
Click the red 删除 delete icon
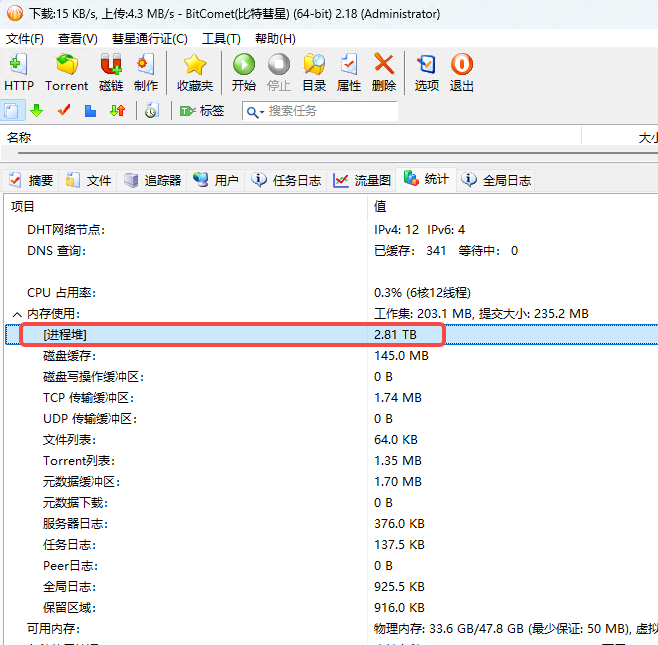383,72
